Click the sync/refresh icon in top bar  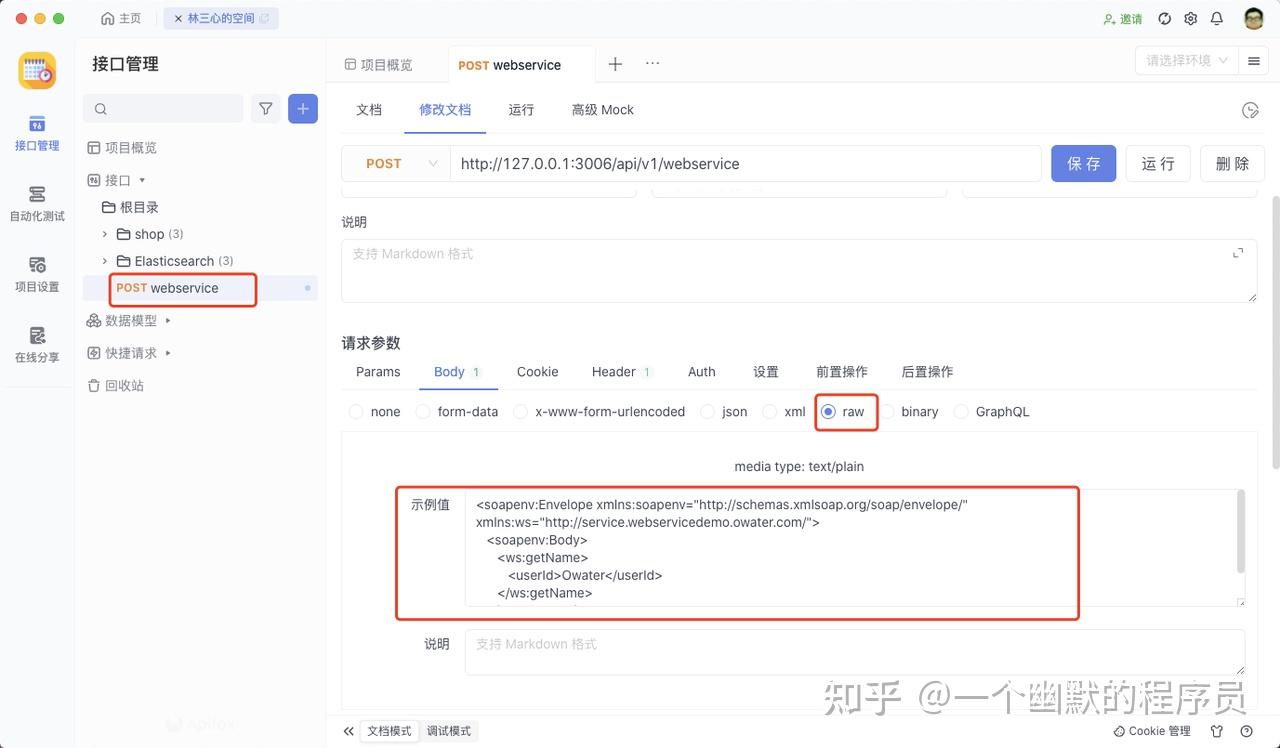(1163, 18)
